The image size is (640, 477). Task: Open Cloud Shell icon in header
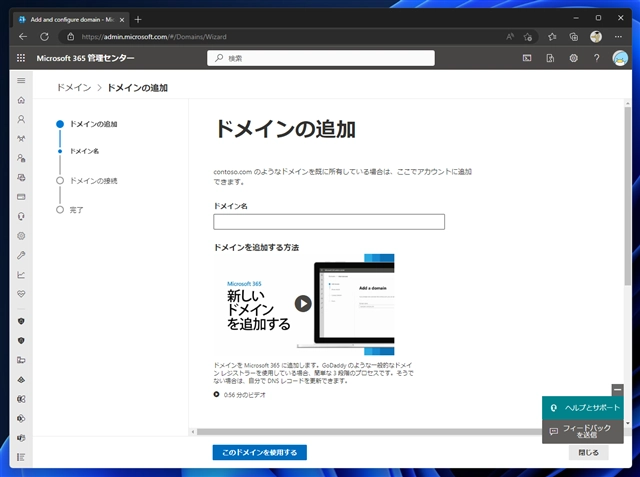pyautogui.click(x=527, y=58)
